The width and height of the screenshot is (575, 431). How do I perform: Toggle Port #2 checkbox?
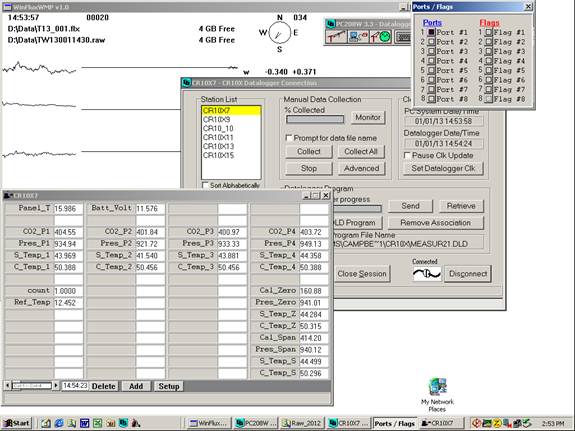(431, 42)
